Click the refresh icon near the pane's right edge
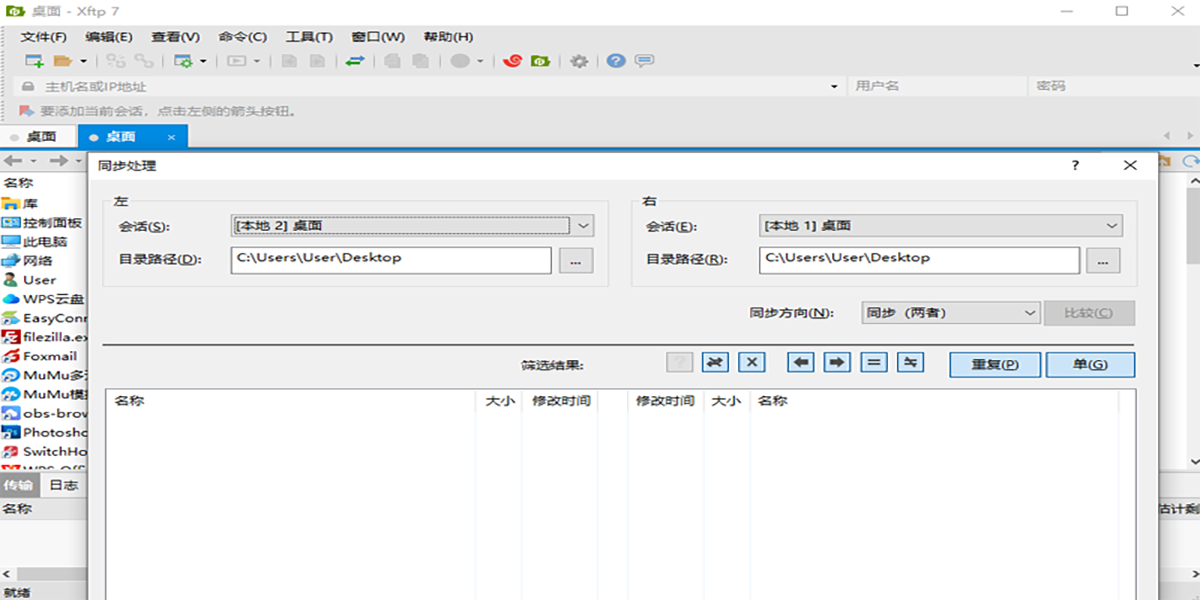The width and height of the screenshot is (1200, 600). 1190,161
